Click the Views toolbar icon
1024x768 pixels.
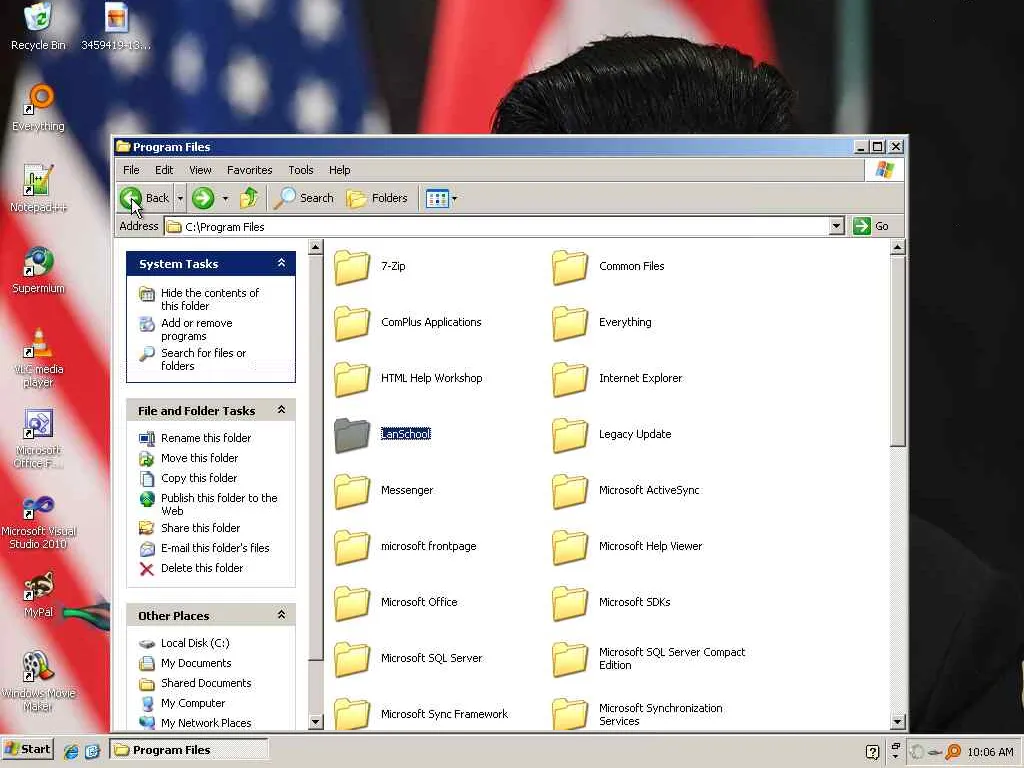pos(437,199)
